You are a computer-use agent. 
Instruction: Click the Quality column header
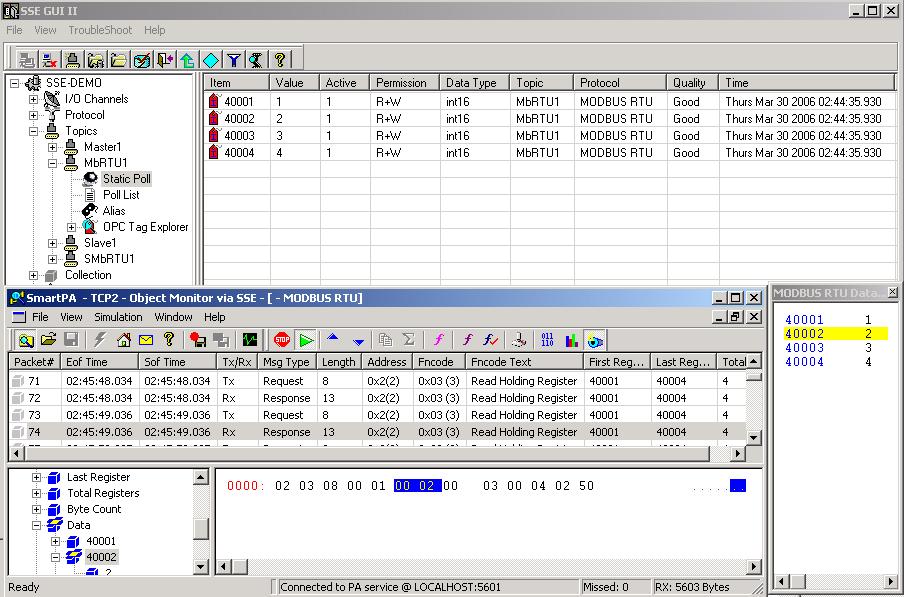[x=692, y=83]
